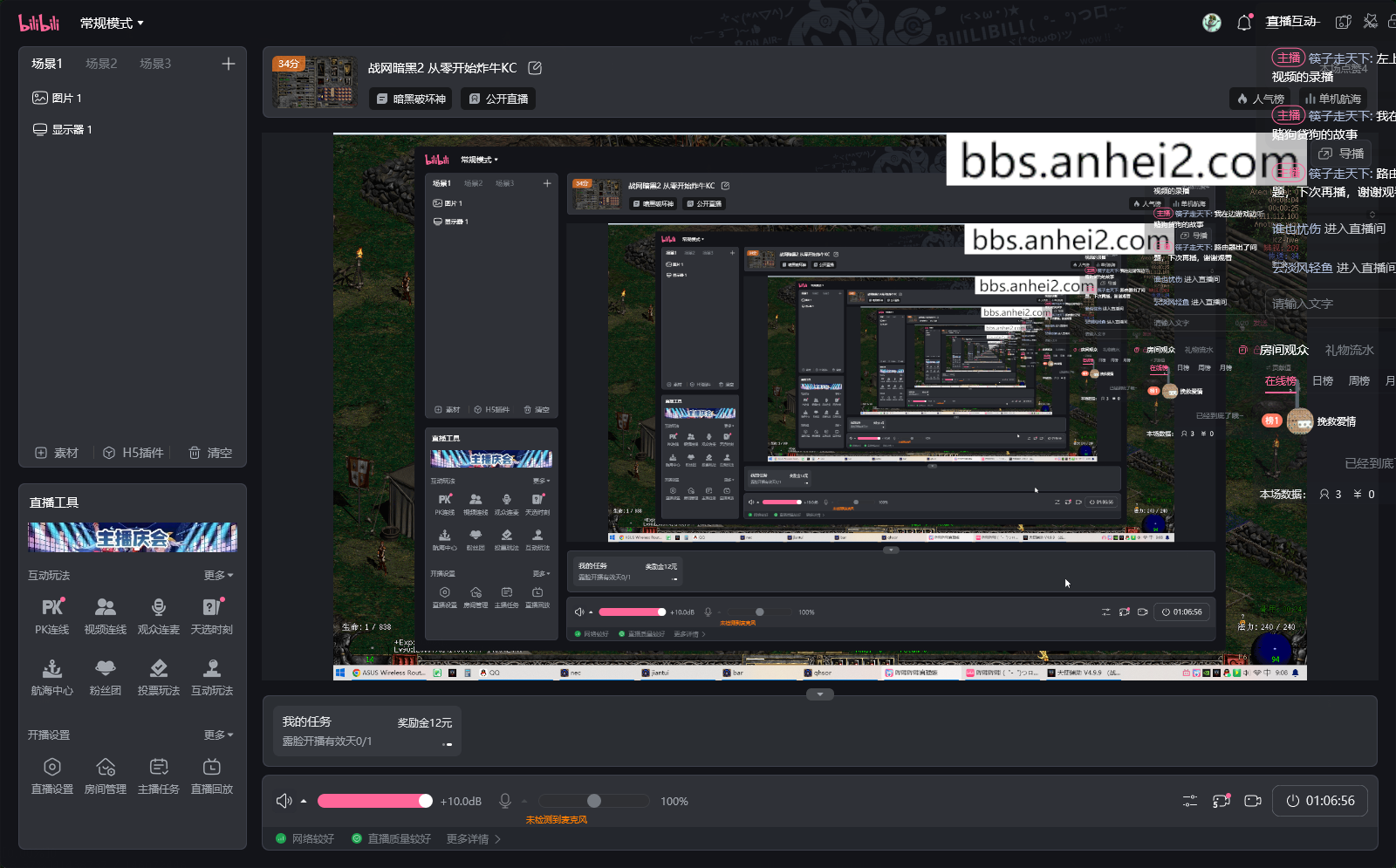The height and width of the screenshot is (868, 1396).
Task: Open the 常规模式 mode dropdown
Action: [x=112, y=24]
